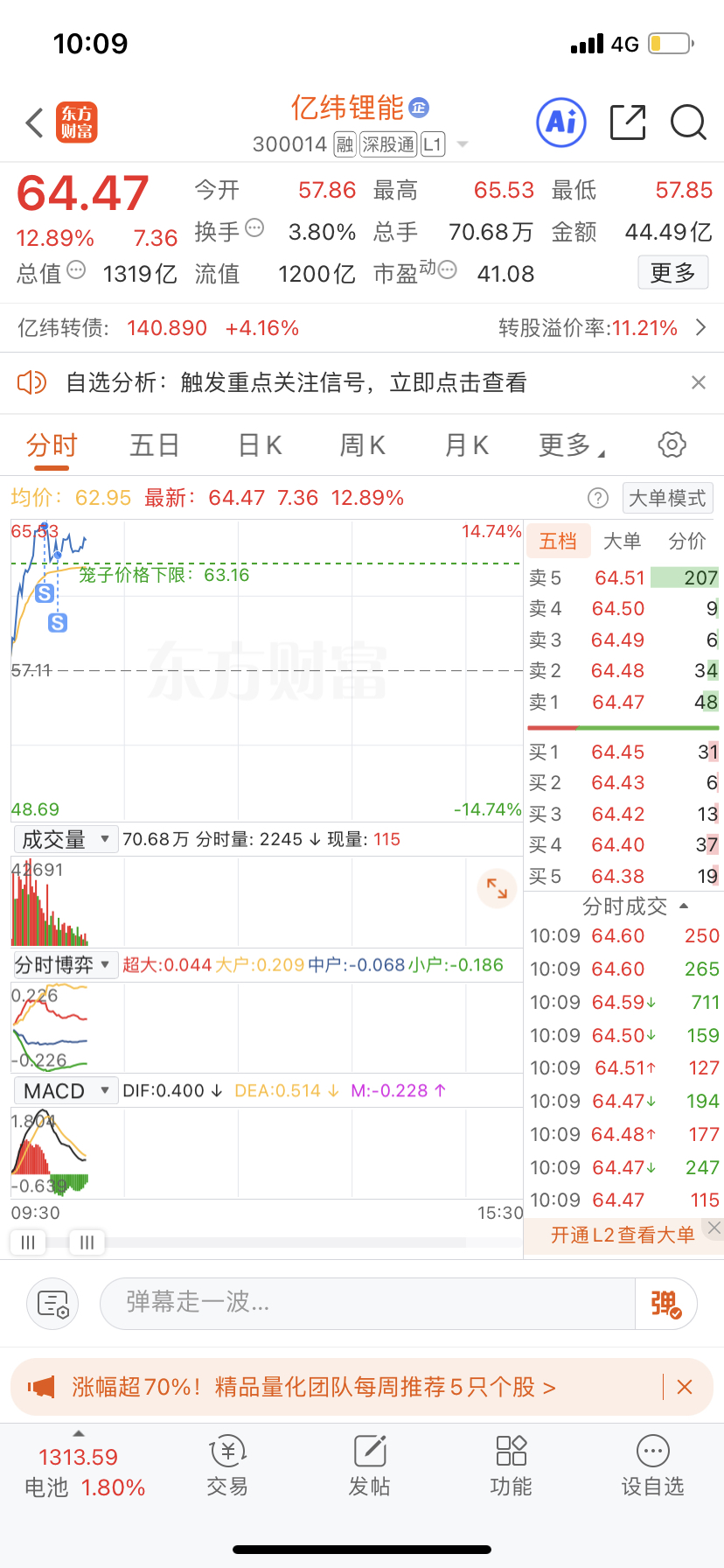Tap the 融 margin tag
Image resolution: width=724 pixels, height=1568 pixels.
click(x=345, y=144)
